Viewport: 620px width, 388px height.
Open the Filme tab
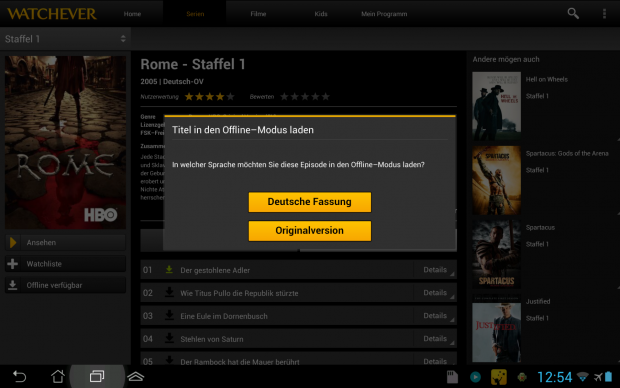pyautogui.click(x=258, y=14)
